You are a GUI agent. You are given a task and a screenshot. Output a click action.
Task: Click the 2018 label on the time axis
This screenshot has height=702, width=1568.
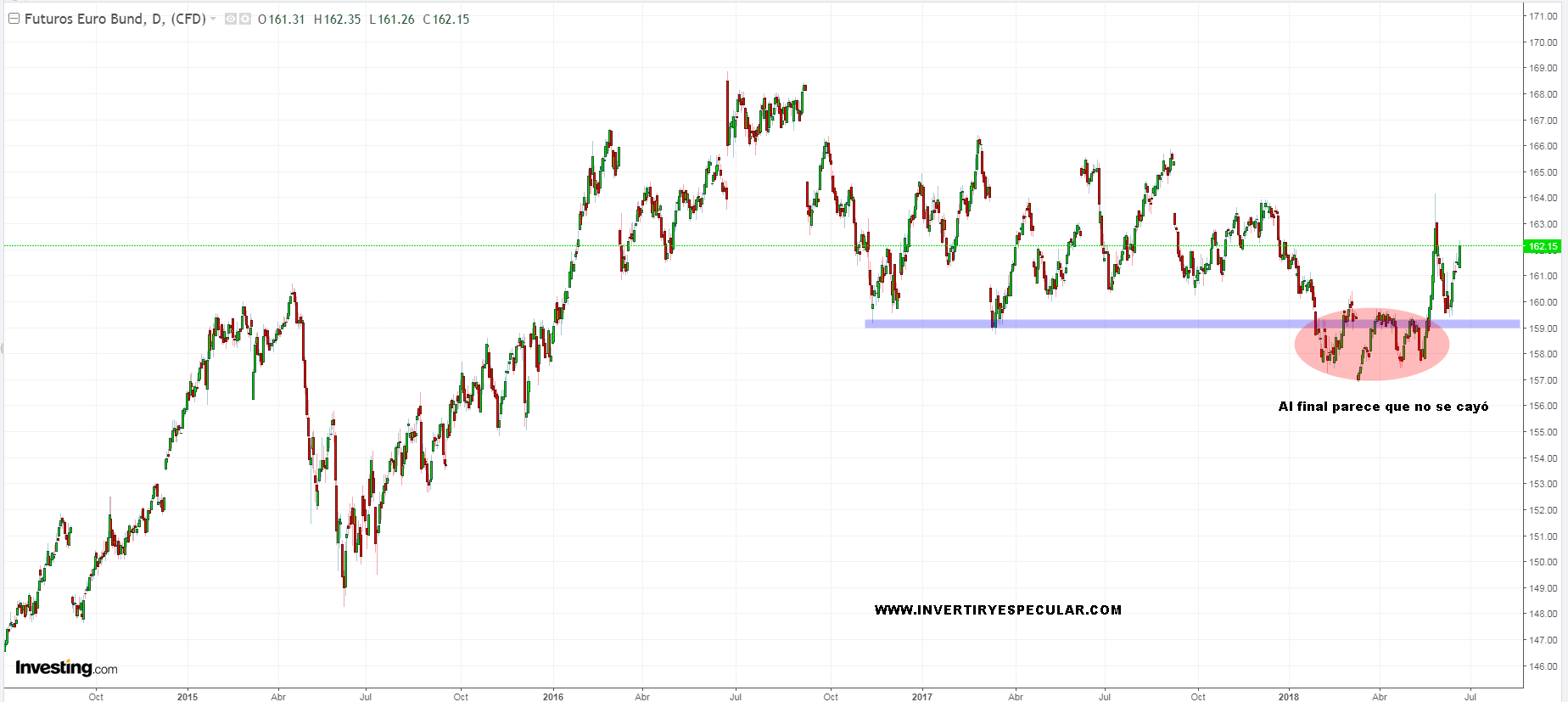coord(1289,697)
